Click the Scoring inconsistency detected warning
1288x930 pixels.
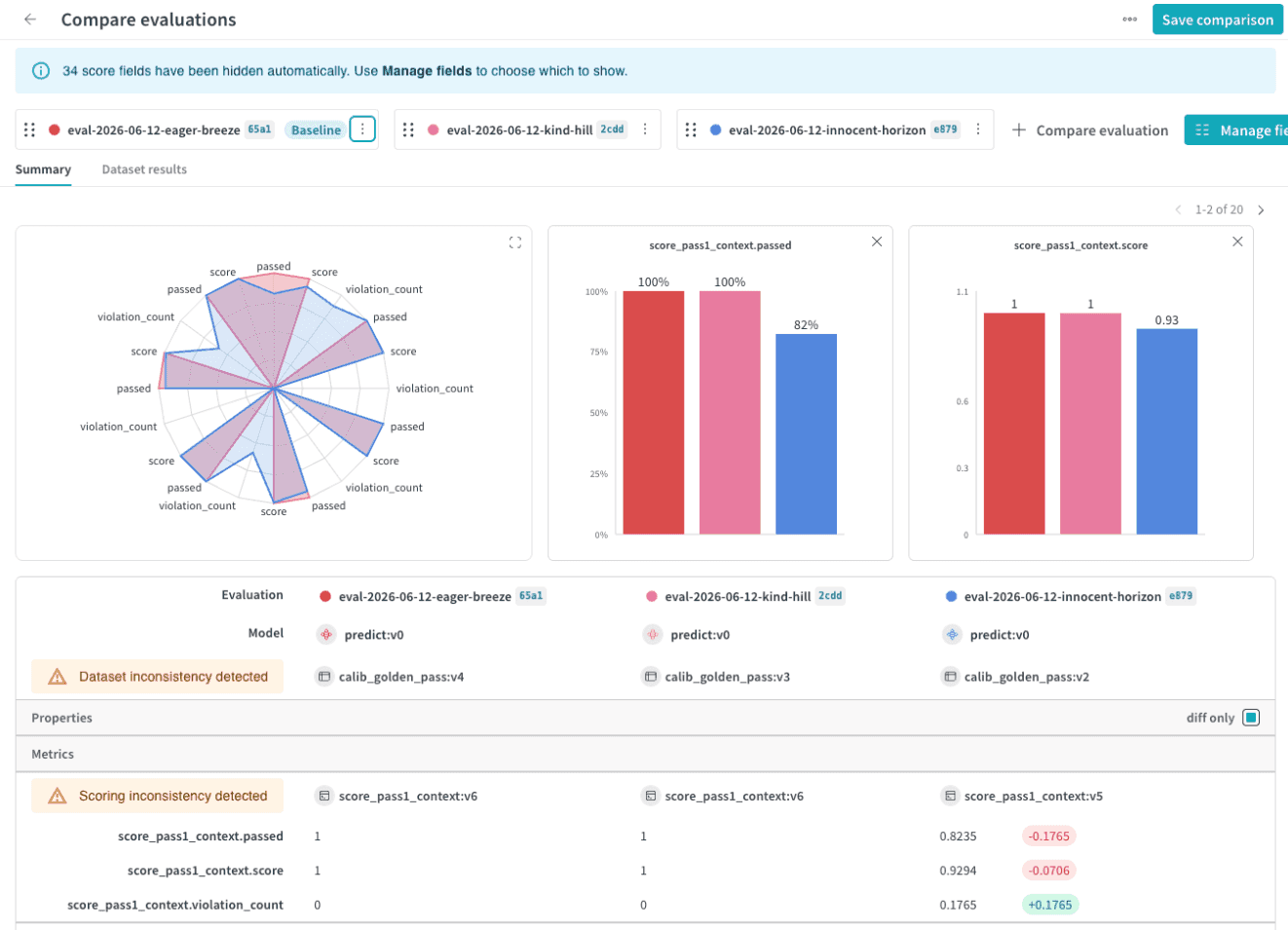point(157,796)
